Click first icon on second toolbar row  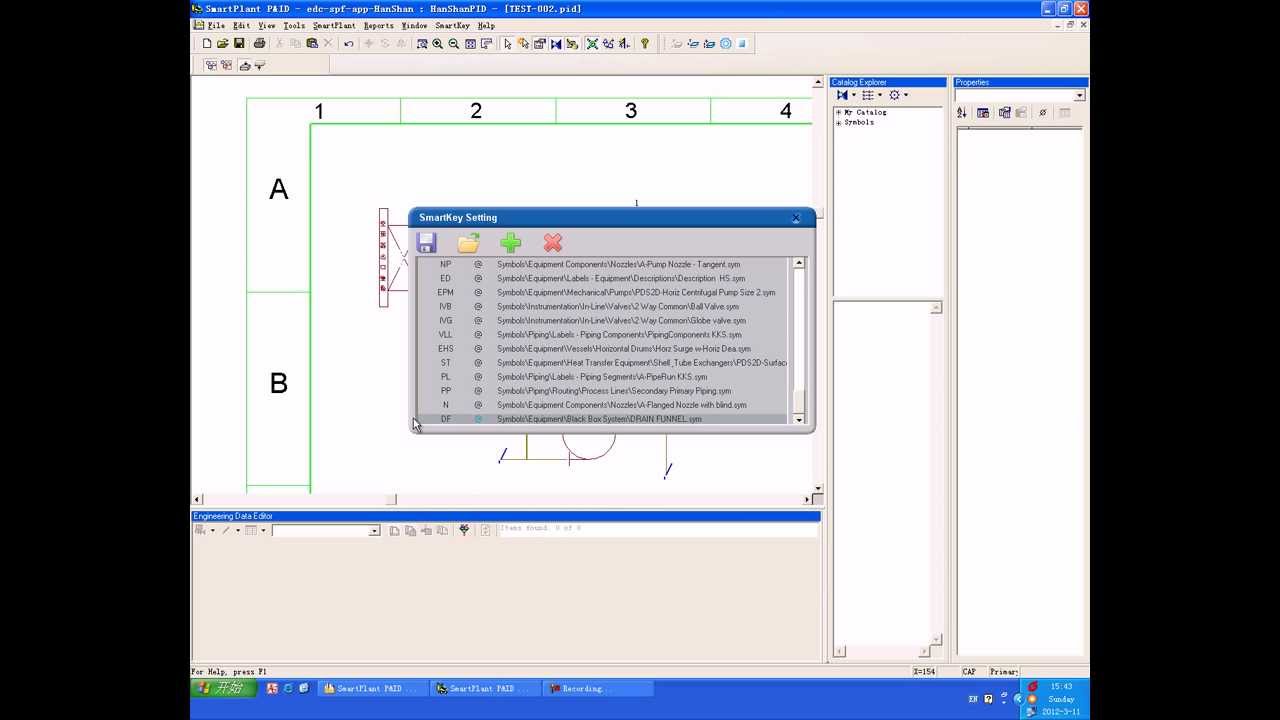point(211,65)
